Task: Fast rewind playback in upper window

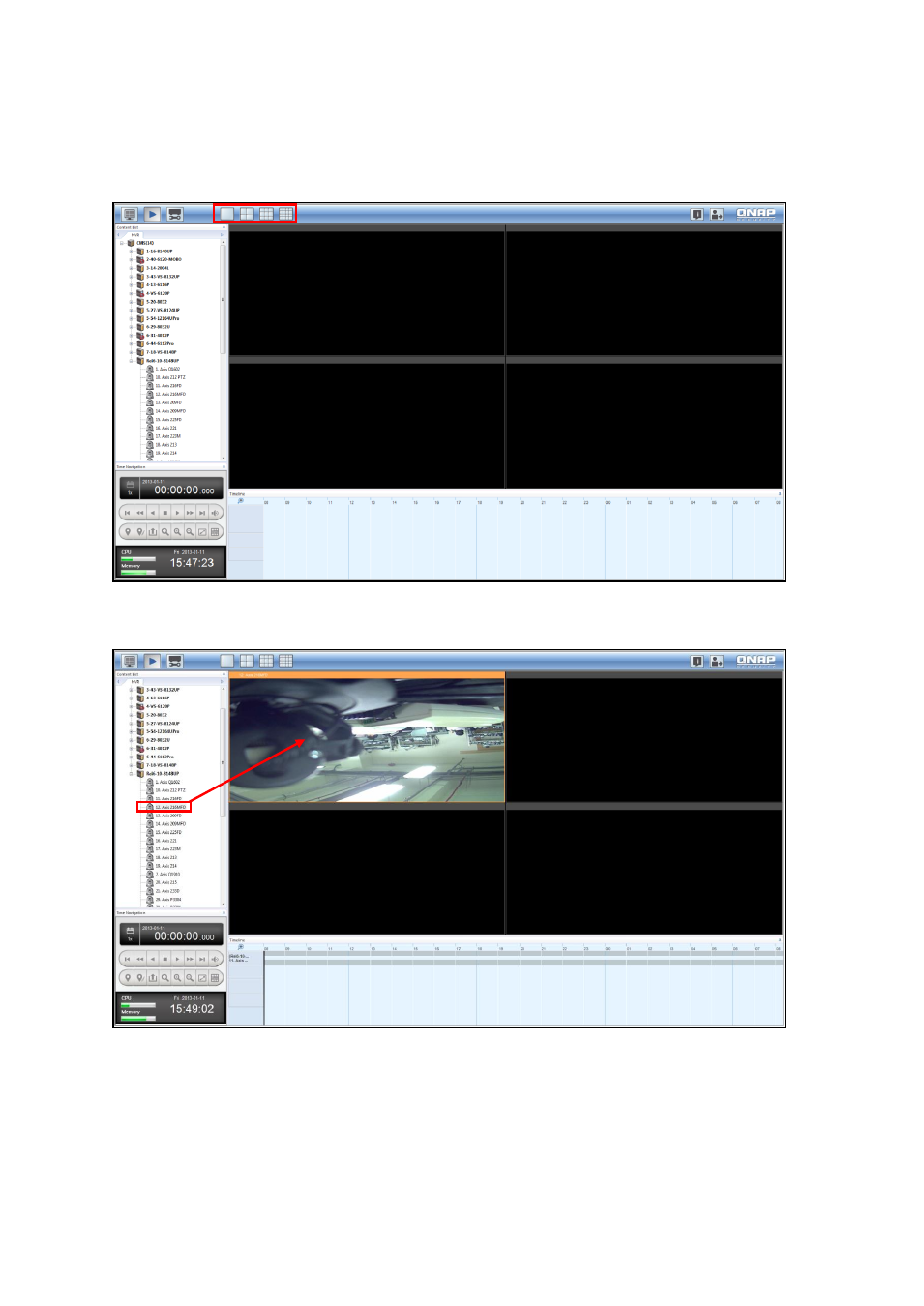Action: [140, 513]
